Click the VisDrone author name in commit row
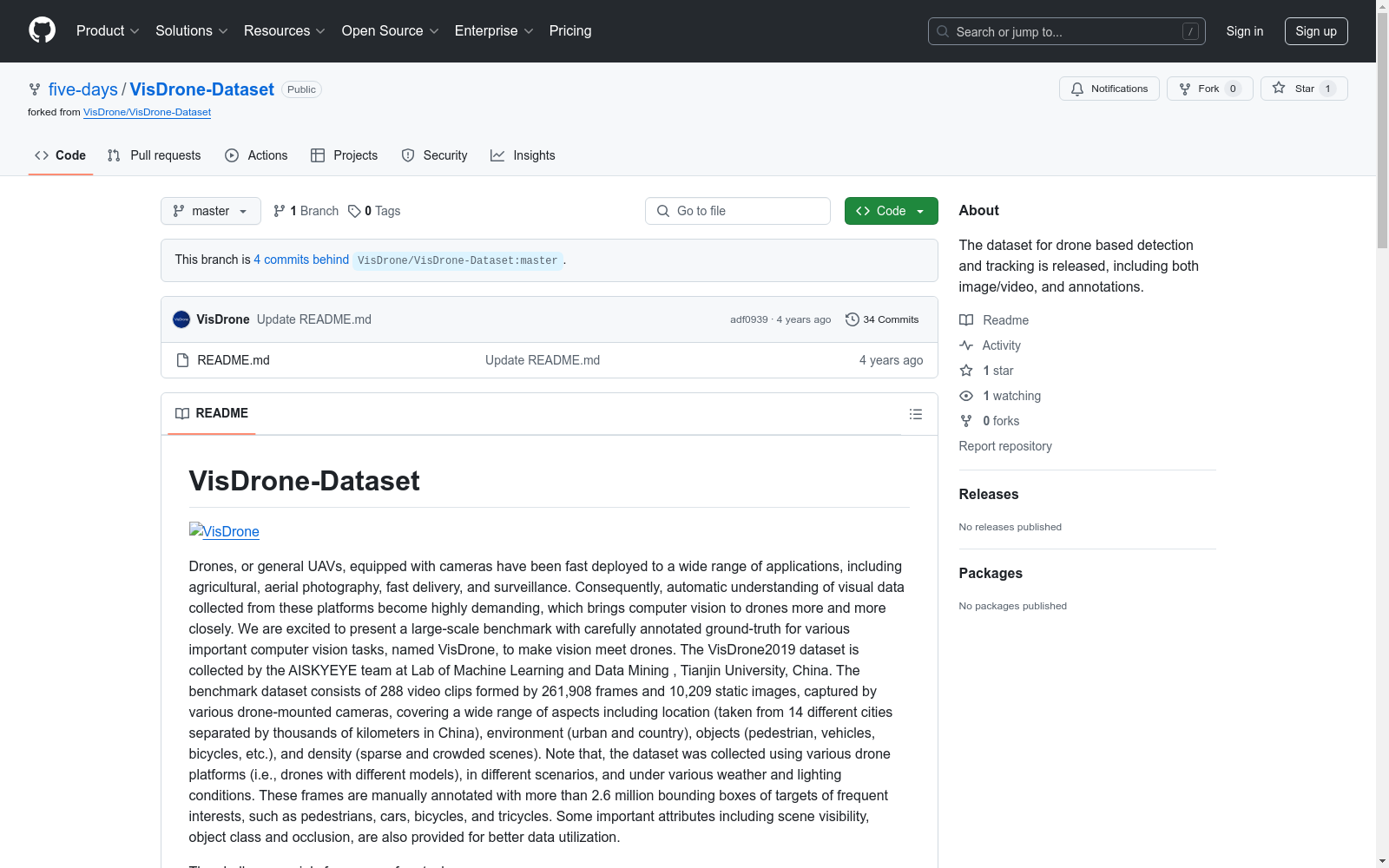Viewport: 1389px width, 868px height. pyautogui.click(x=223, y=319)
